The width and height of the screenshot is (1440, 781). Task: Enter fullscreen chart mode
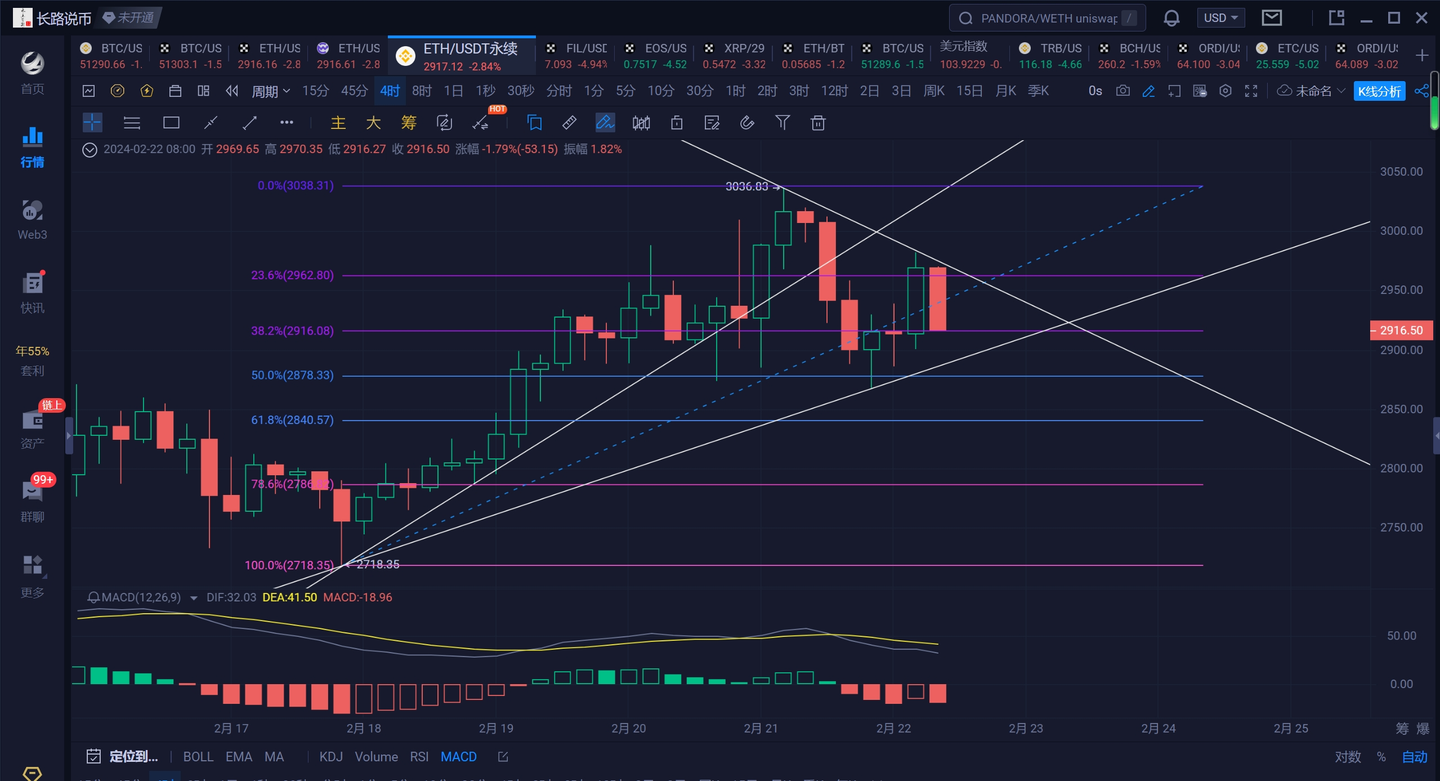click(1251, 91)
